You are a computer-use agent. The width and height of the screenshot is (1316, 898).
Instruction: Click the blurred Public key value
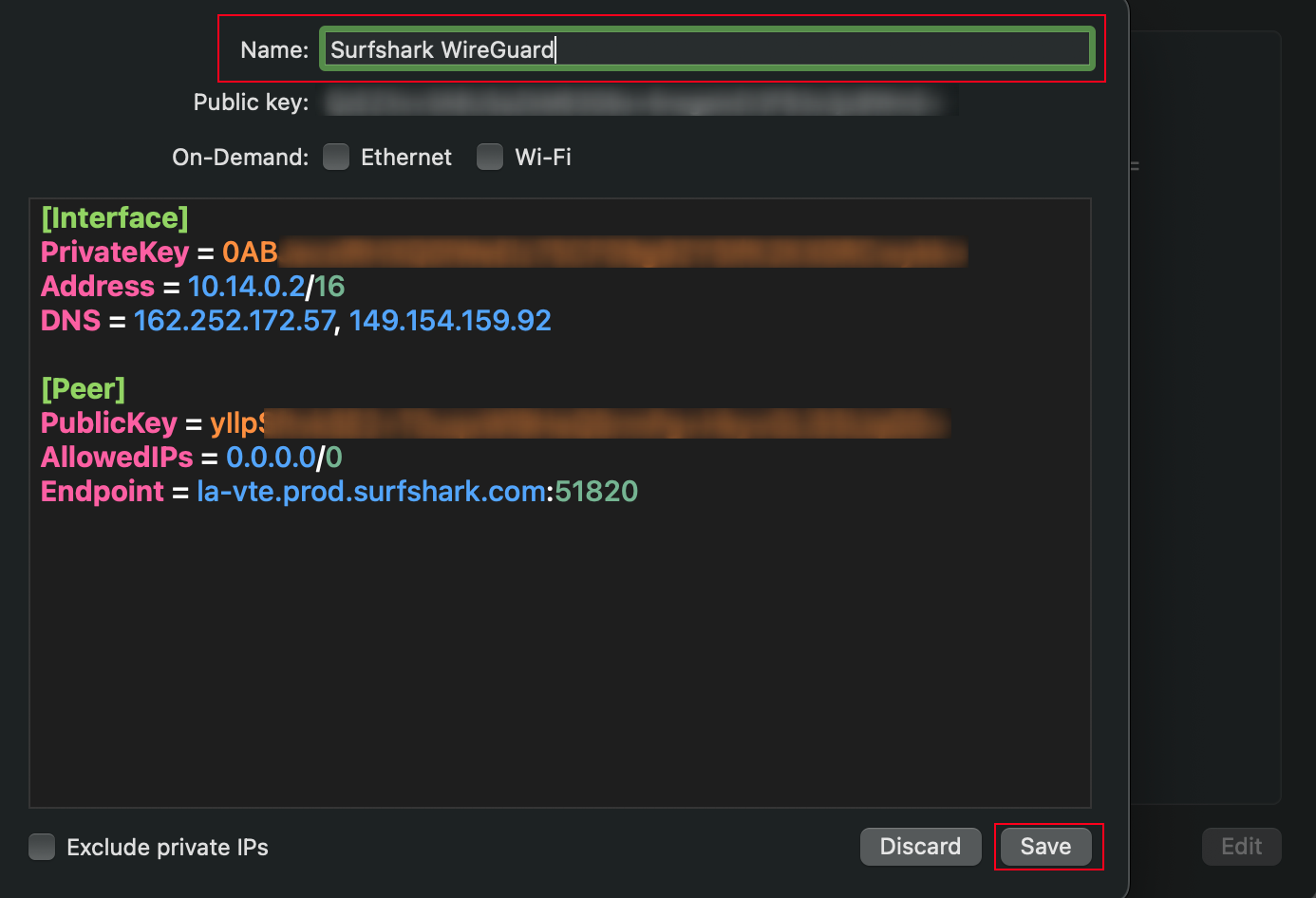[x=634, y=102]
